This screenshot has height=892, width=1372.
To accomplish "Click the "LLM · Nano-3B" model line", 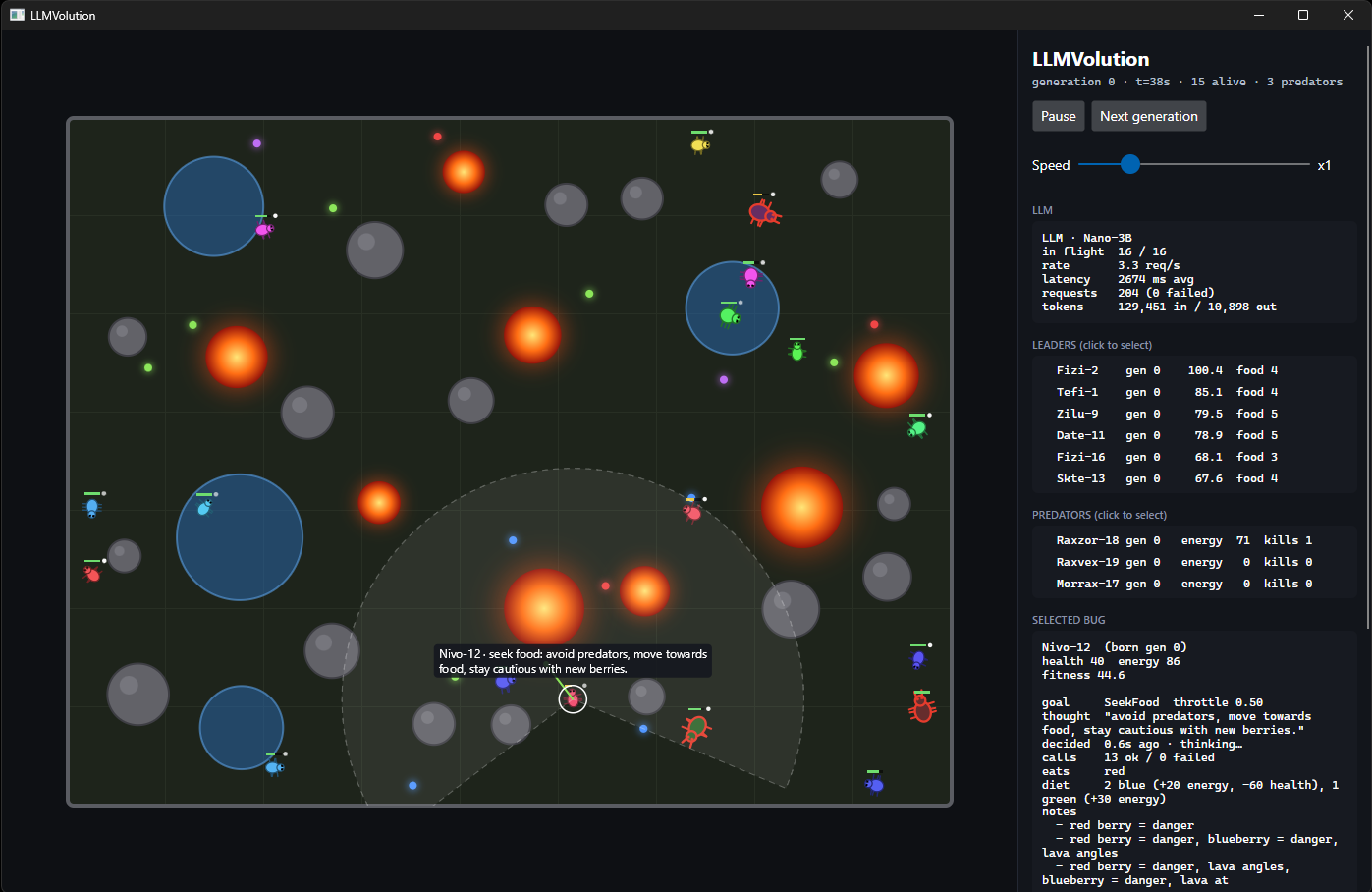I will tap(1087, 238).
